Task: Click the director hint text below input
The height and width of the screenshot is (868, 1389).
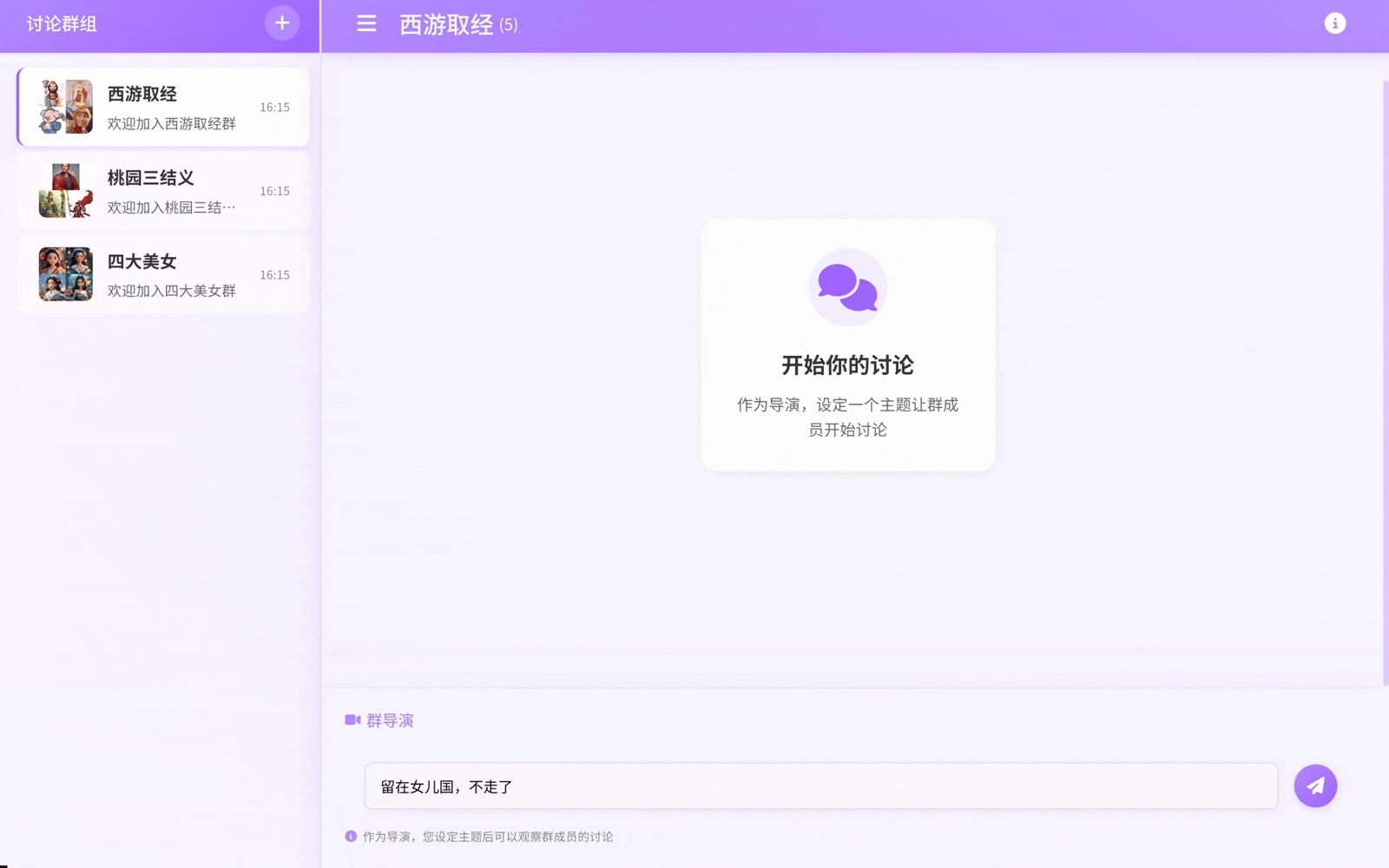Action: 488,837
